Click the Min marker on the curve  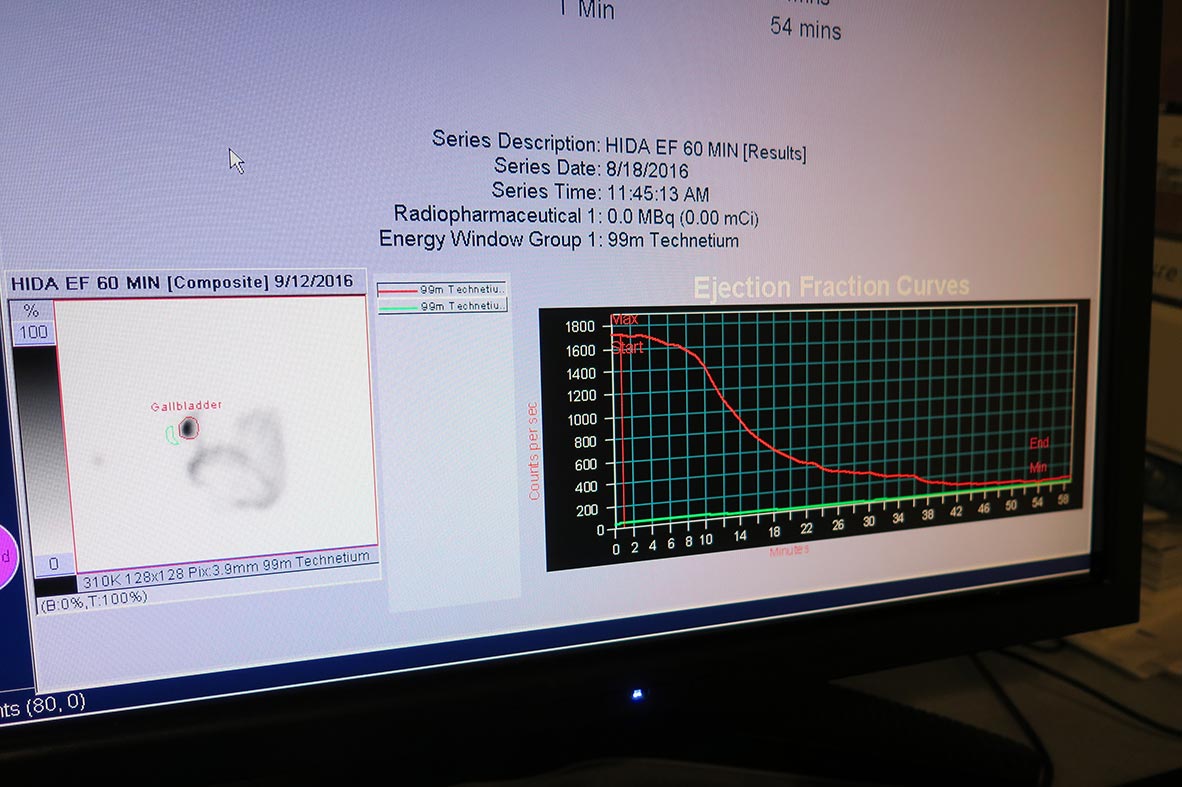pyautogui.click(x=1039, y=467)
